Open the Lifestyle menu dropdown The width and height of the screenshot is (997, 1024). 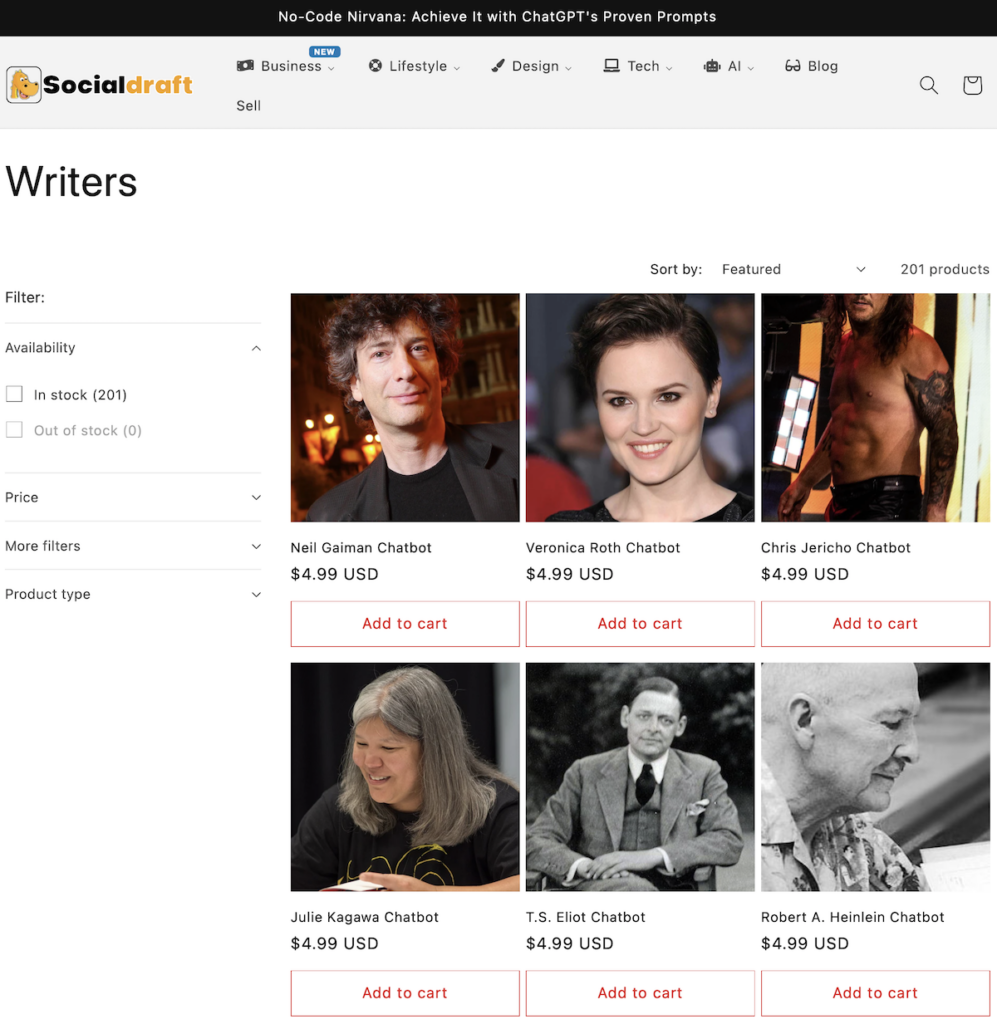pos(415,66)
